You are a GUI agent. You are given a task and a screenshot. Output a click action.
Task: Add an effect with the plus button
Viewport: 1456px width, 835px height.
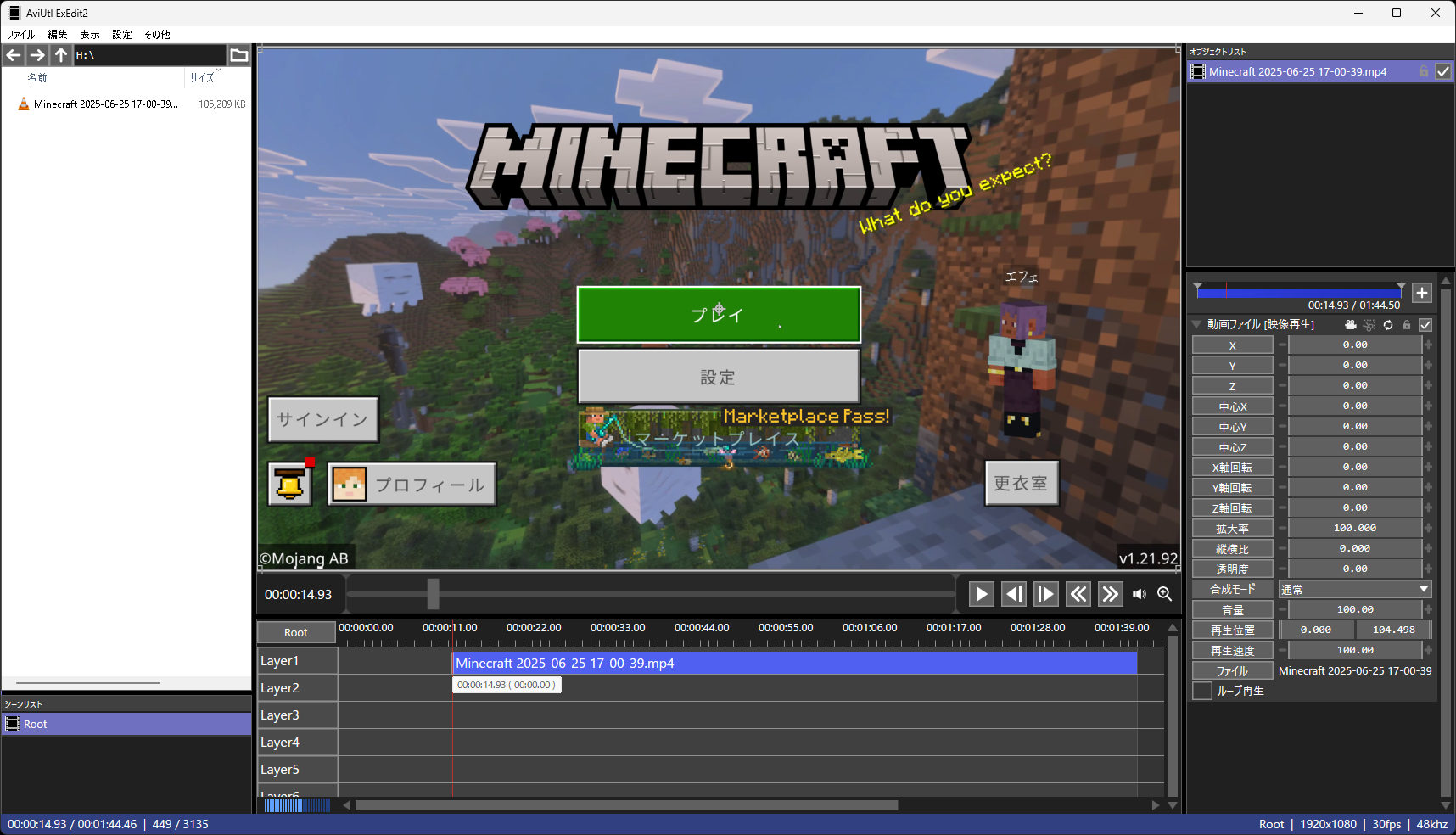(1422, 293)
